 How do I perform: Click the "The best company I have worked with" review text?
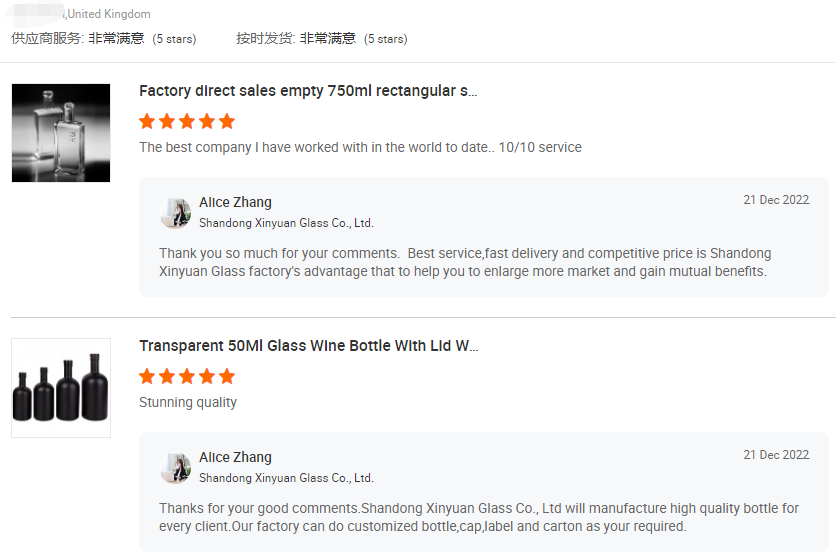(x=360, y=147)
